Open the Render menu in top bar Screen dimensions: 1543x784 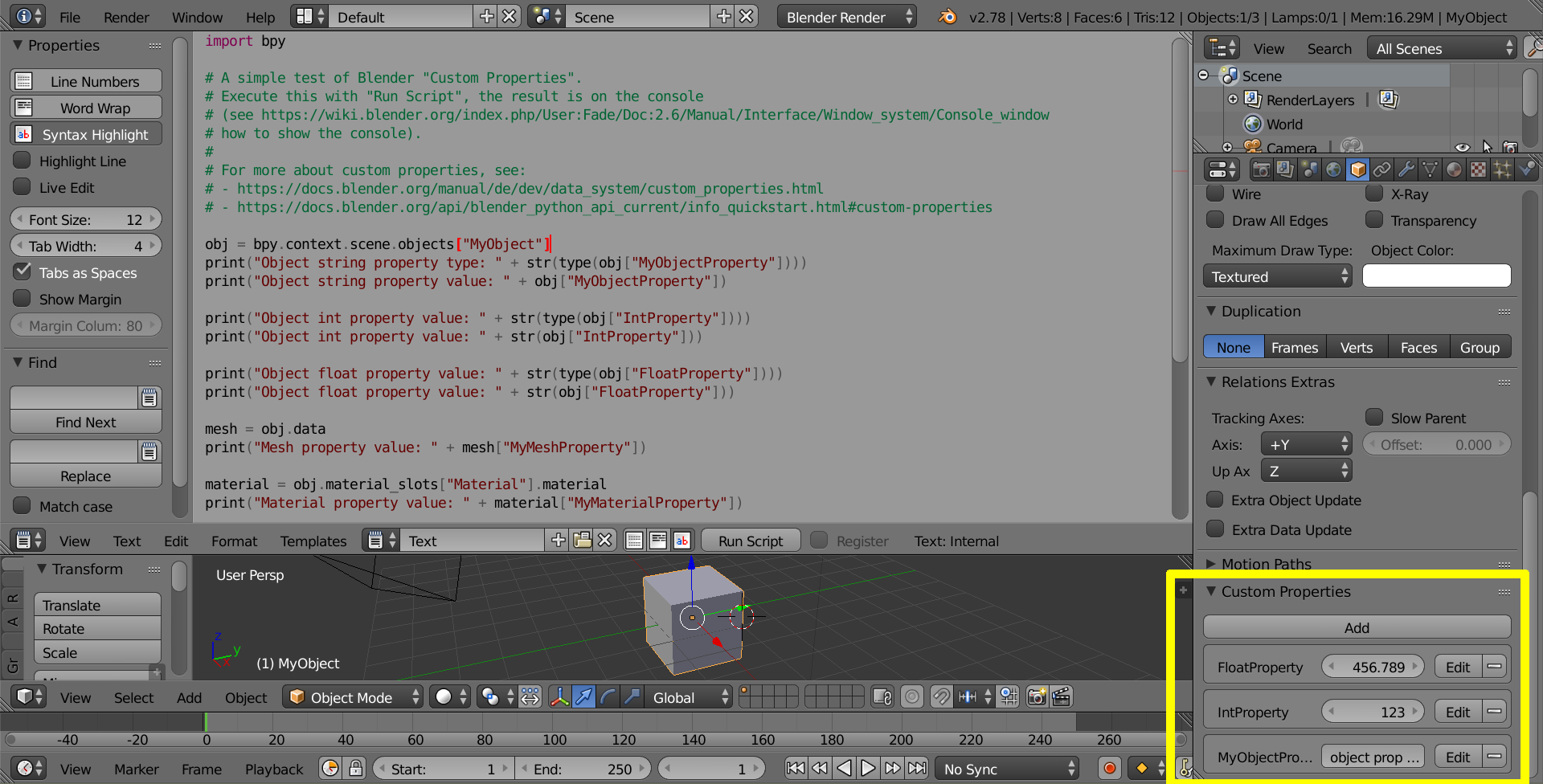[x=126, y=17]
